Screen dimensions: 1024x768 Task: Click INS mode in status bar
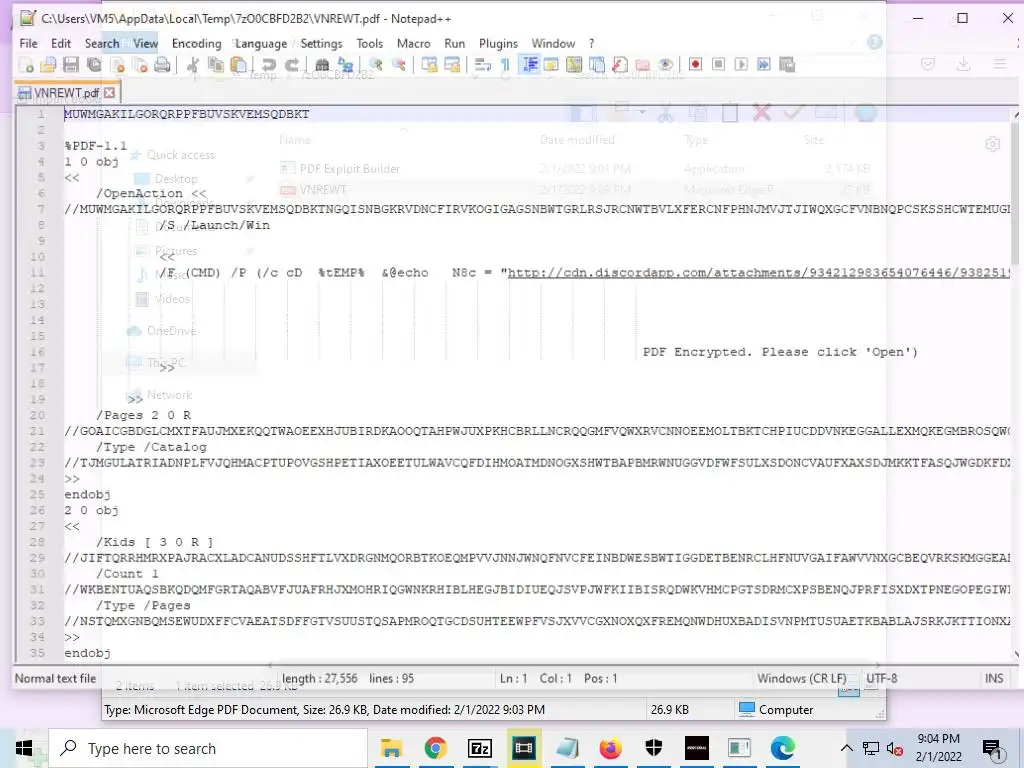coord(994,679)
